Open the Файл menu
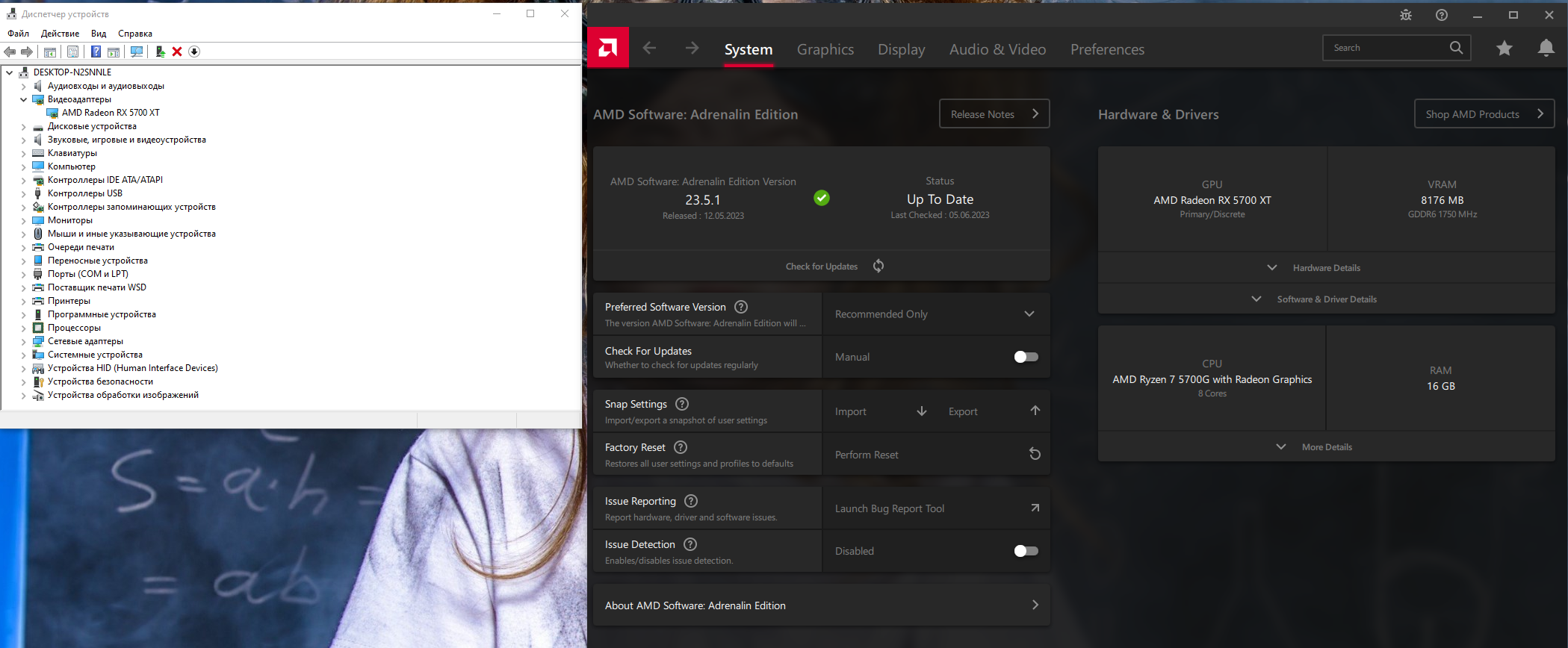Image resolution: width=1568 pixels, height=648 pixels. tap(18, 34)
